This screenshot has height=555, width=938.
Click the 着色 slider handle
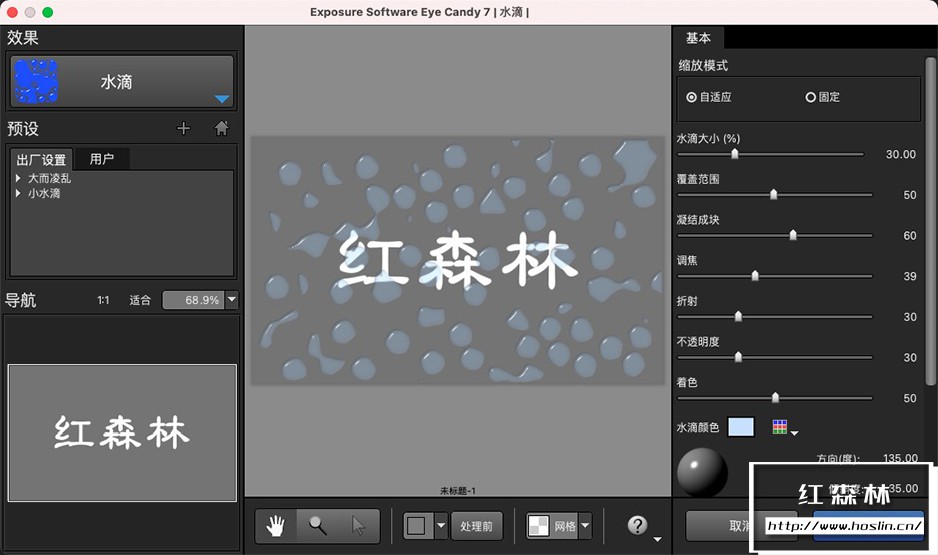point(775,398)
